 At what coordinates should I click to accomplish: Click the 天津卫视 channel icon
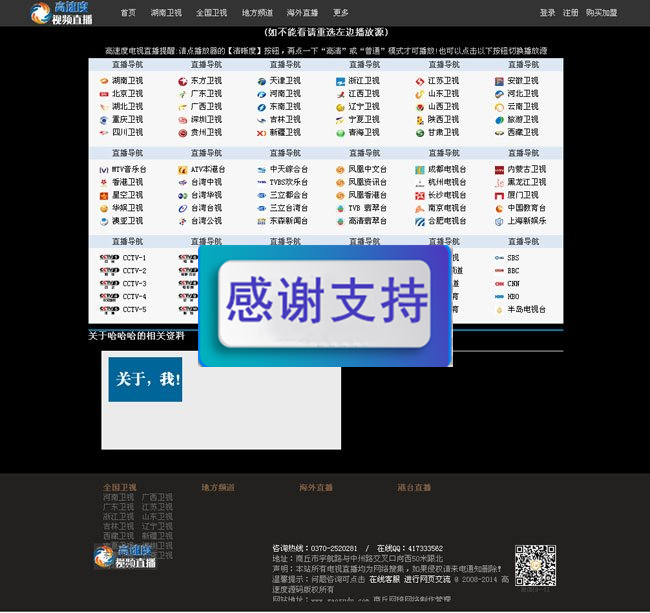pos(262,81)
